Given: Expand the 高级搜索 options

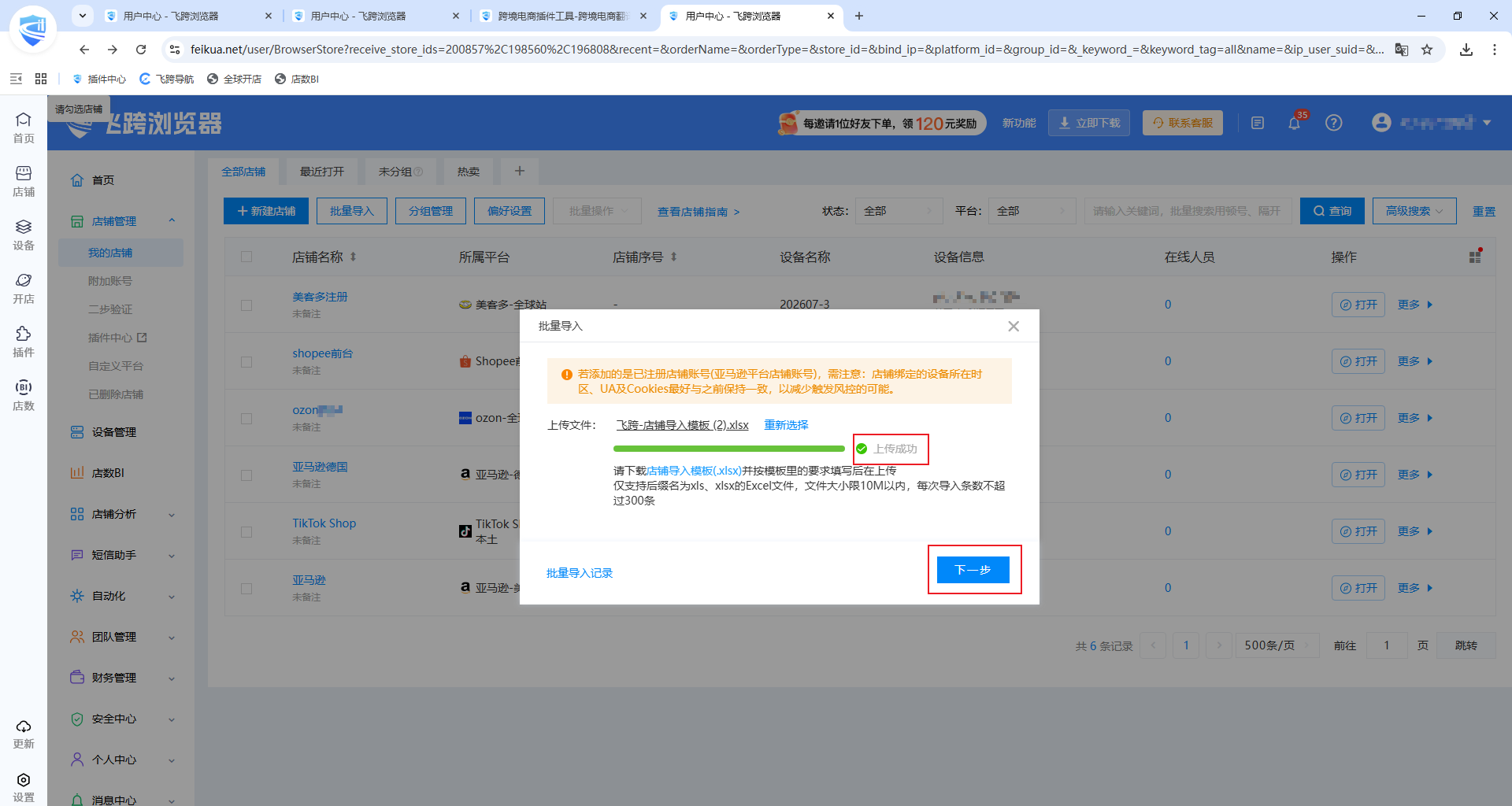Looking at the screenshot, I should pyautogui.click(x=1414, y=211).
